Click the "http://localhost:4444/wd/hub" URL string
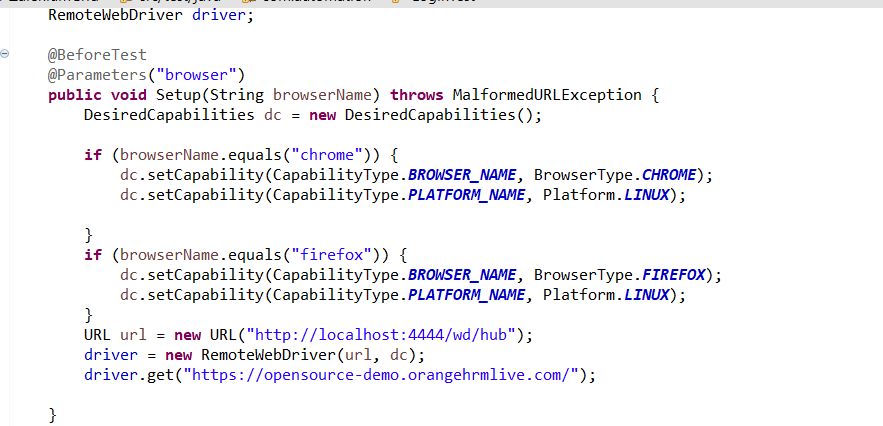883x426 pixels. point(381,335)
